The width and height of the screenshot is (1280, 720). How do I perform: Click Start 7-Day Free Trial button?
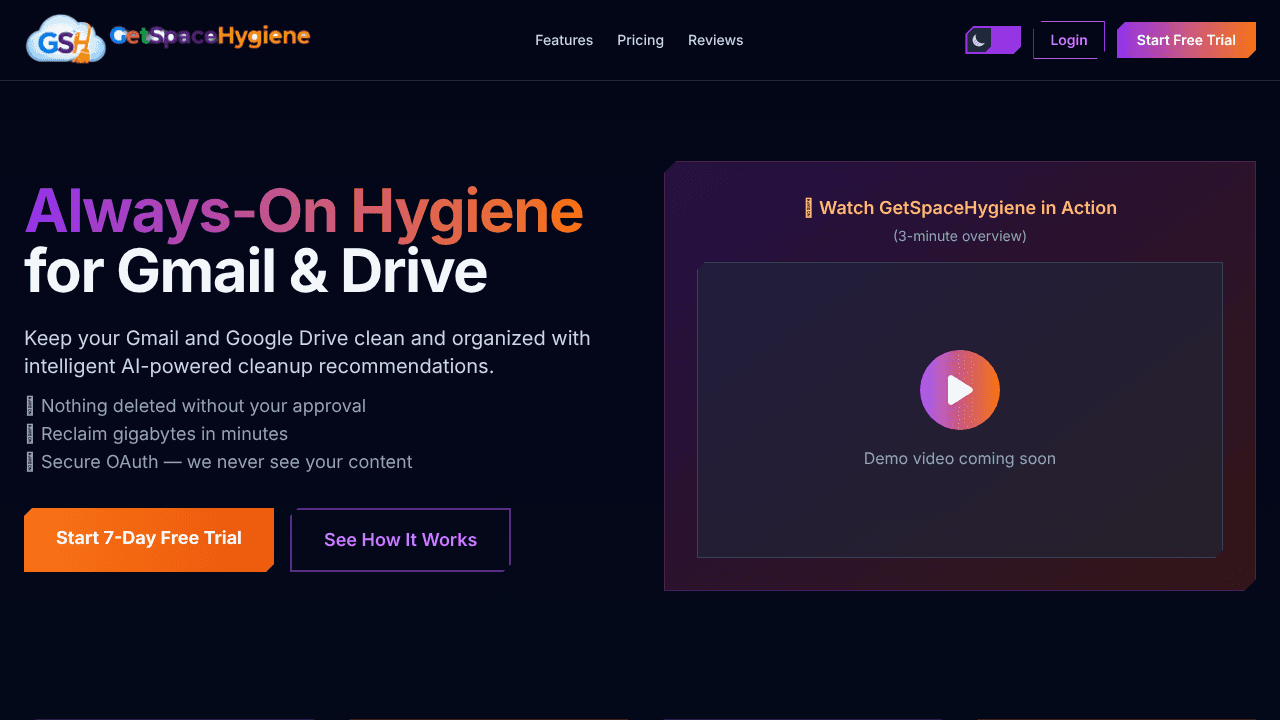149,539
